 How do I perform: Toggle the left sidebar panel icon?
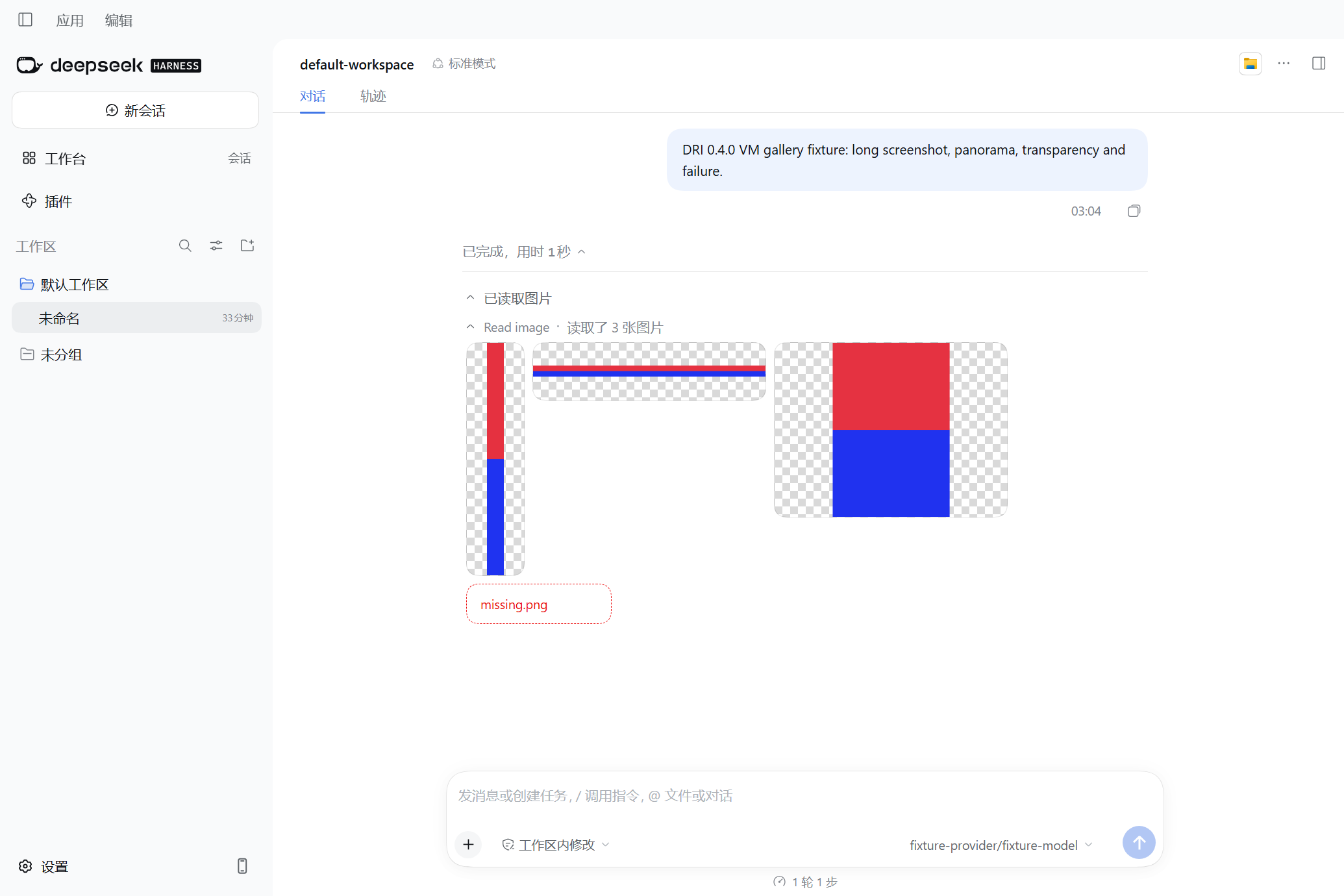click(25, 19)
